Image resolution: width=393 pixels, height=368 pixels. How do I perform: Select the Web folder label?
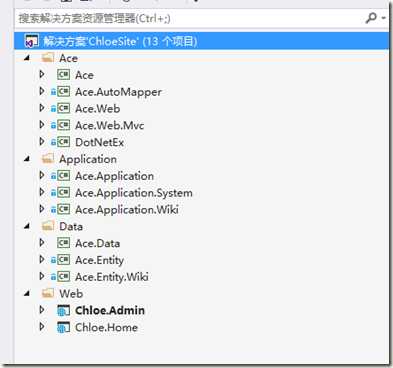tap(71, 294)
